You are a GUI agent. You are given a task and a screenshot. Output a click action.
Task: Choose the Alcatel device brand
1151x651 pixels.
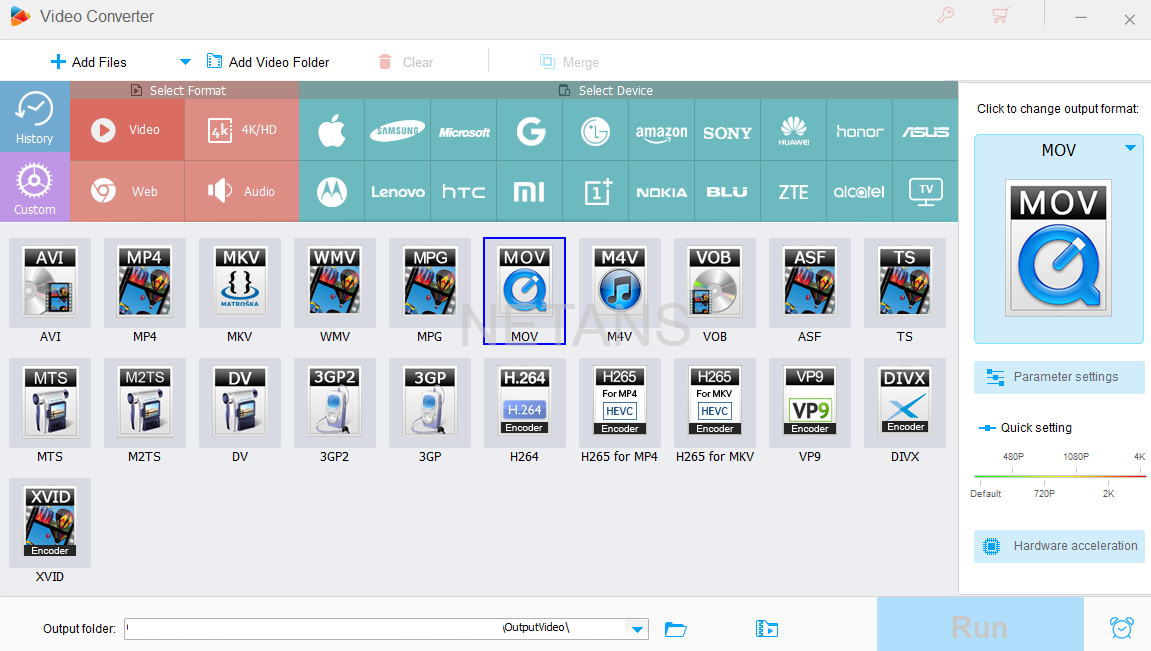tap(860, 192)
